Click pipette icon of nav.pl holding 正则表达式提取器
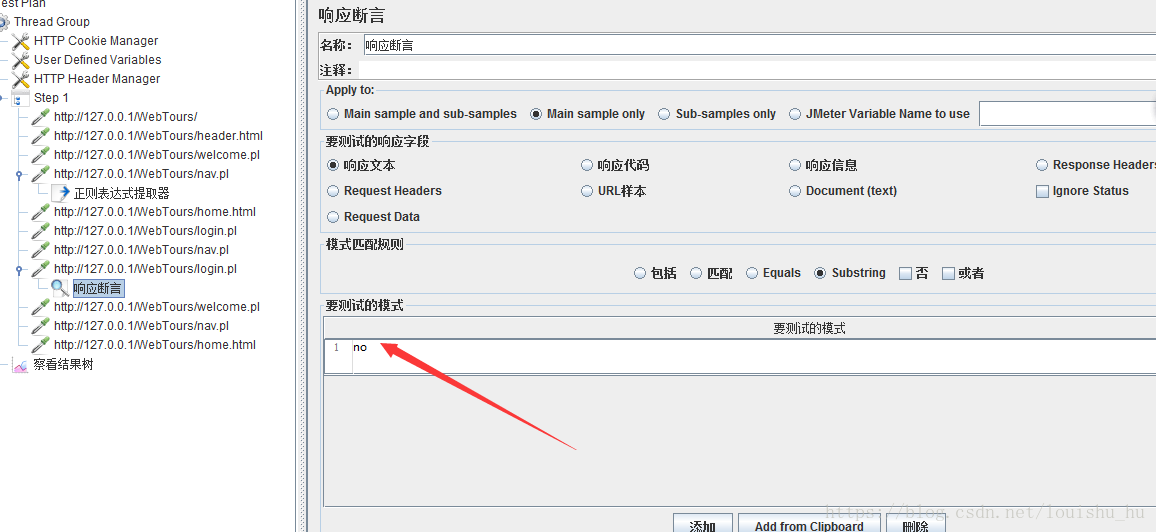This screenshot has width=1156, height=532. click(x=41, y=174)
